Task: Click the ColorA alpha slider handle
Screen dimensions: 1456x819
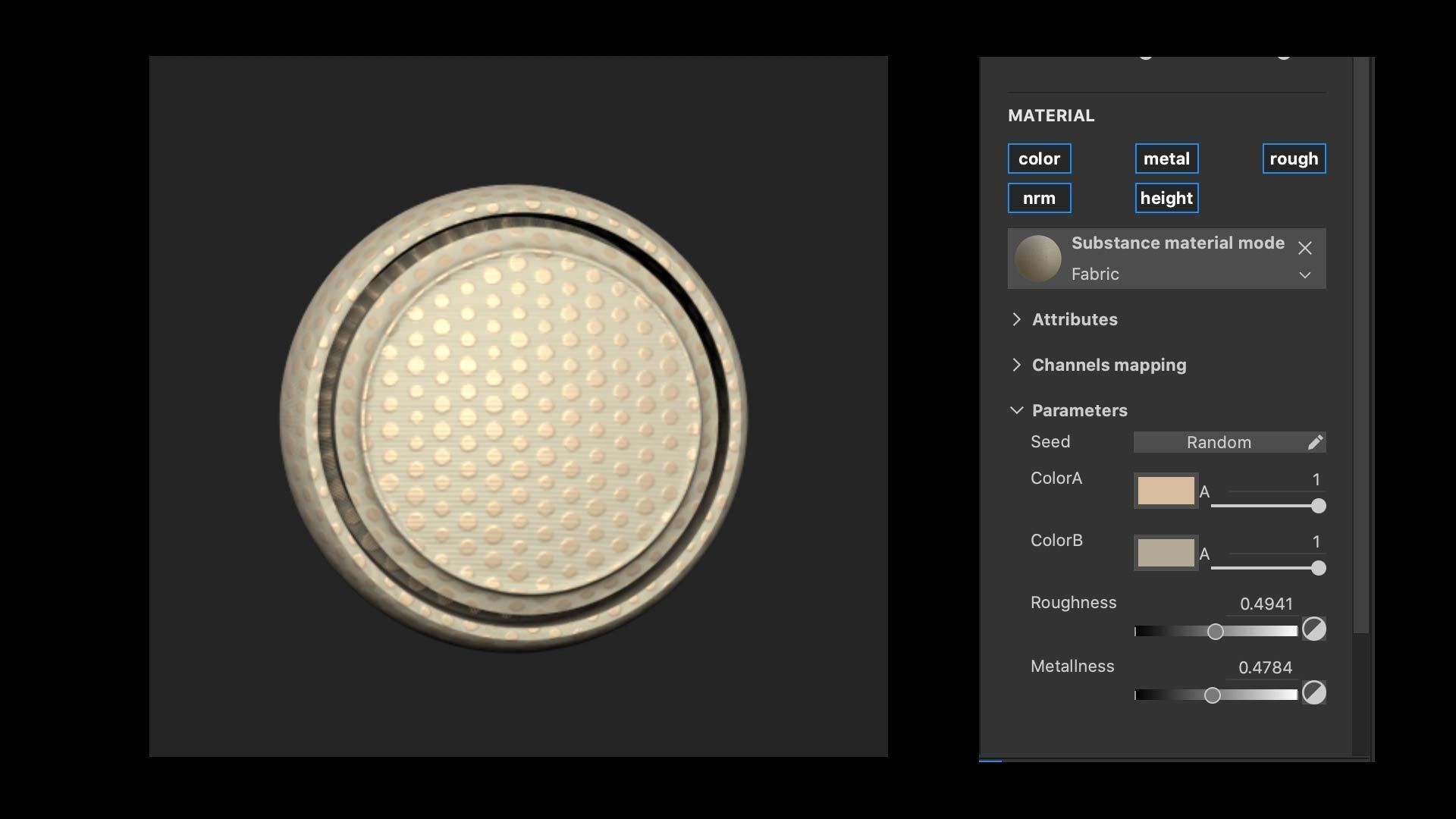Action: coord(1318,506)
